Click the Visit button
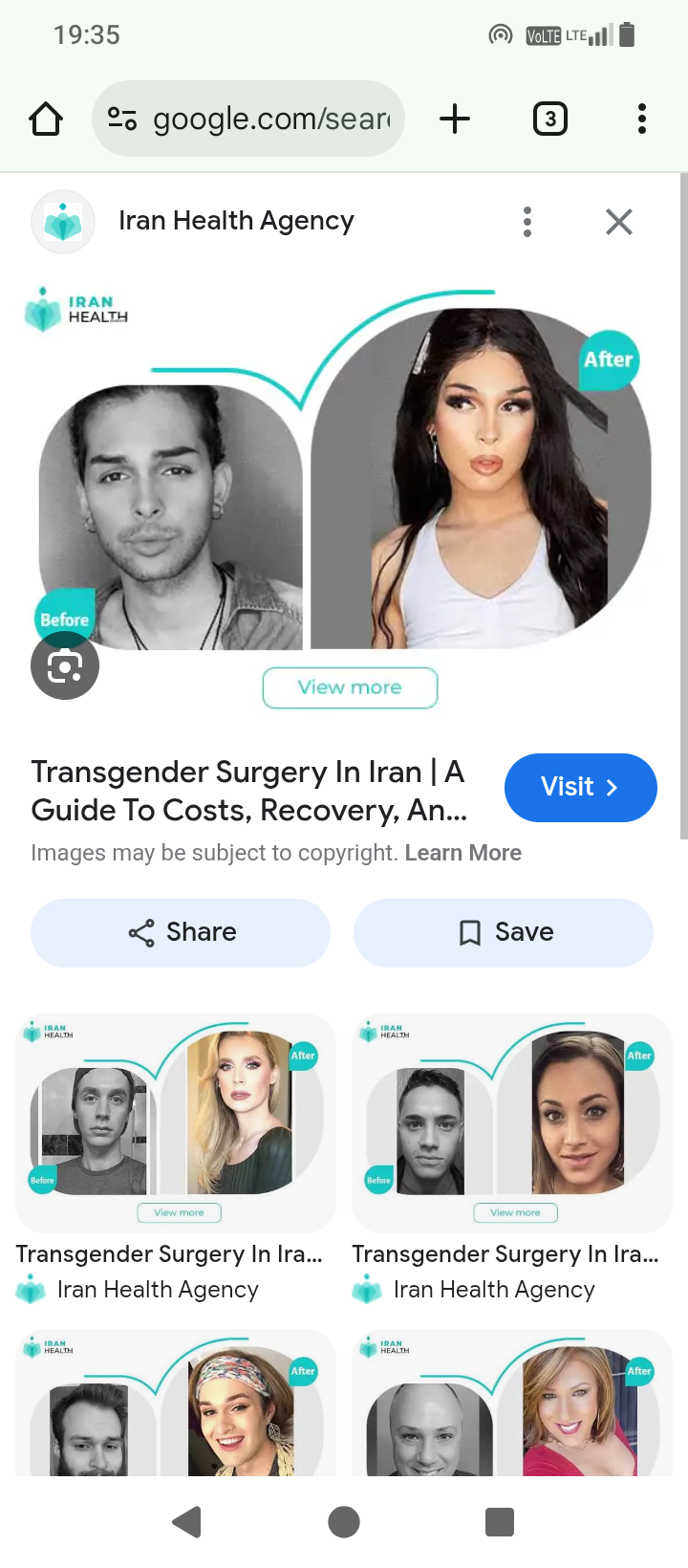This screenshot has width=688, height=1568. pyautogui.click(x=581, y=788)
